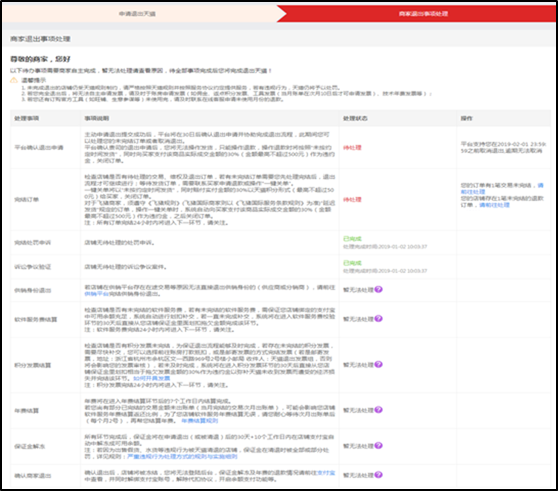Screen dimensions: 558x491
Task: Click help icon in 确认商家退出 row
Action: pyautogui.click(x=378, y=475)
